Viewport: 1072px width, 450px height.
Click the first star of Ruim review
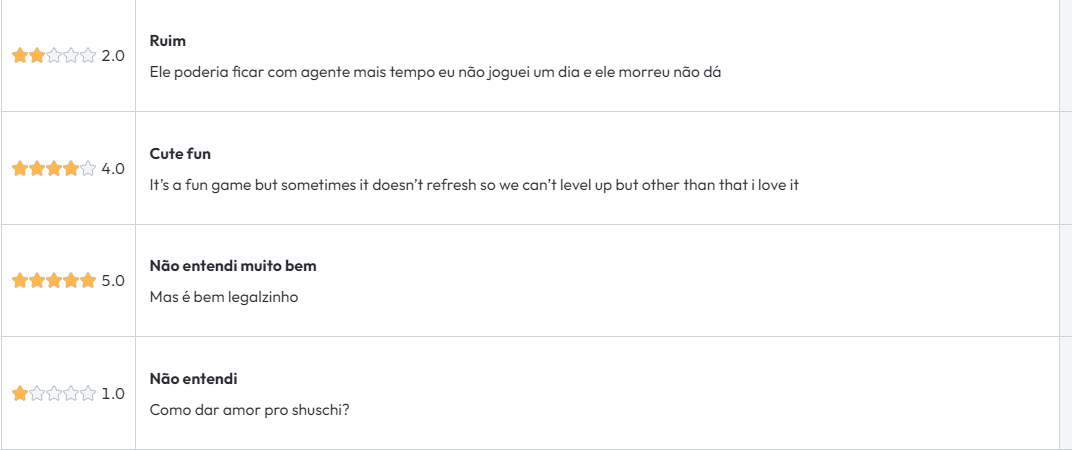pos(20,56)
